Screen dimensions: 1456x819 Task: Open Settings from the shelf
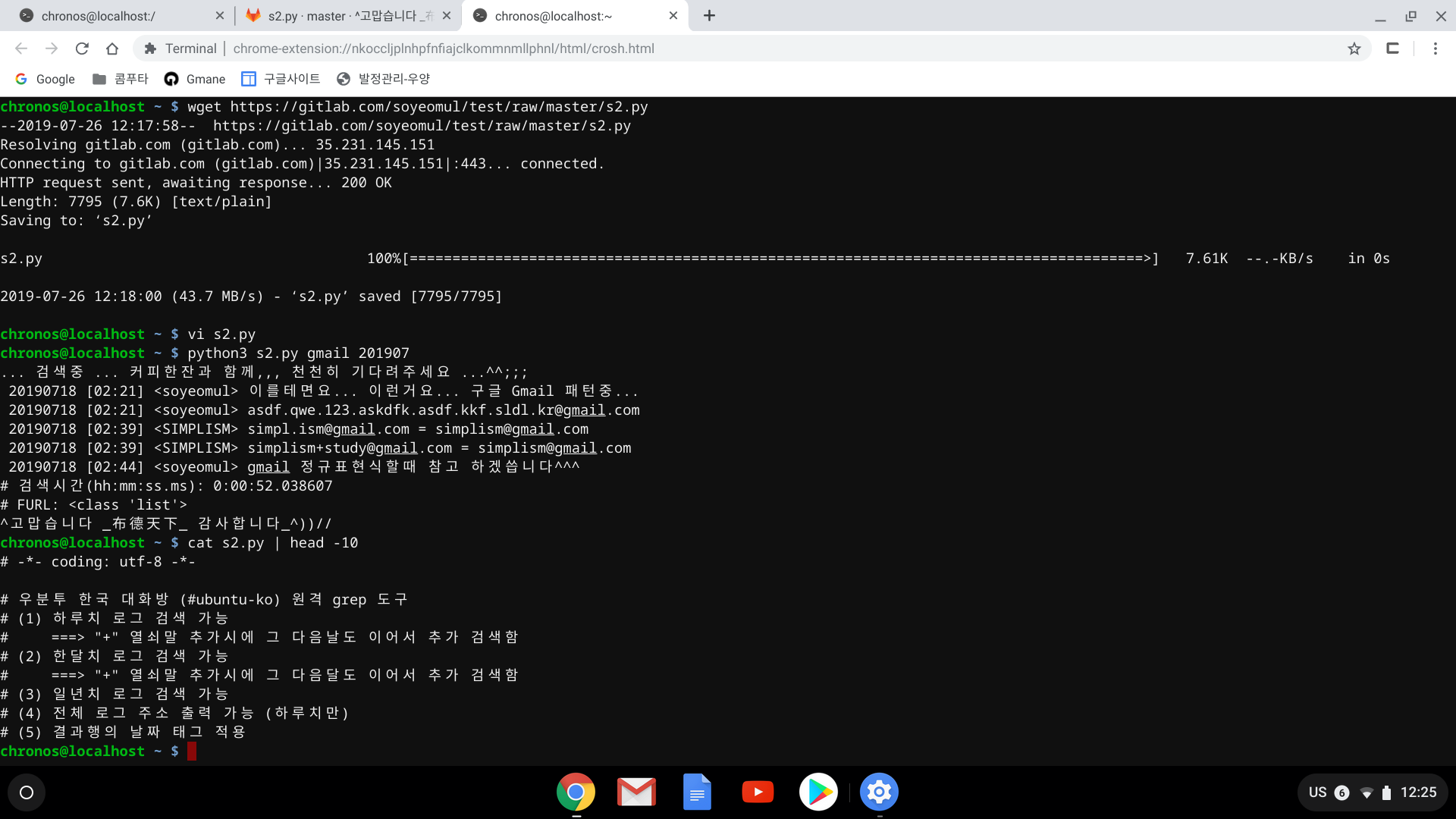(879, 792)
